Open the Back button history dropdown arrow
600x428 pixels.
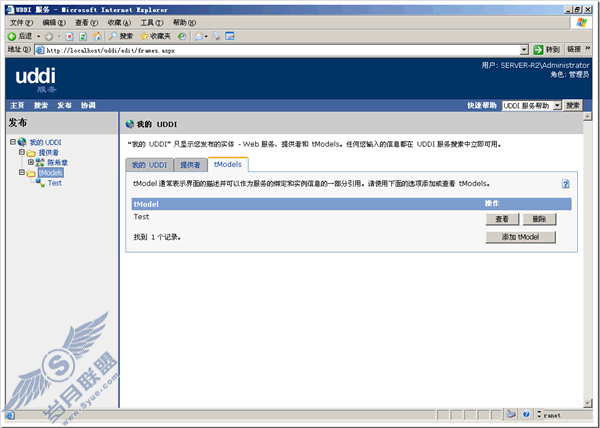(38, 37)
